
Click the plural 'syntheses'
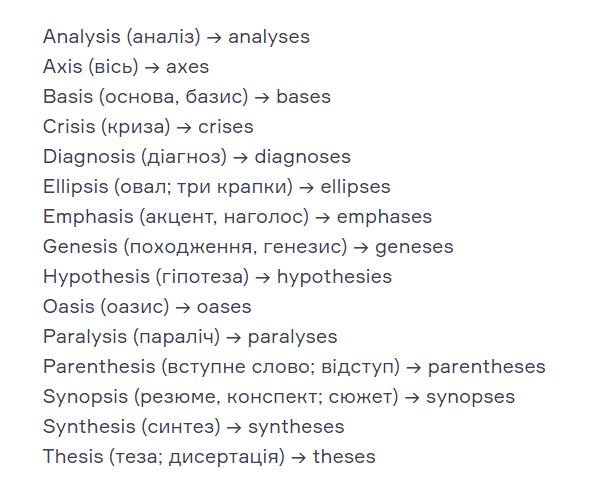click(x=296, y=427)
